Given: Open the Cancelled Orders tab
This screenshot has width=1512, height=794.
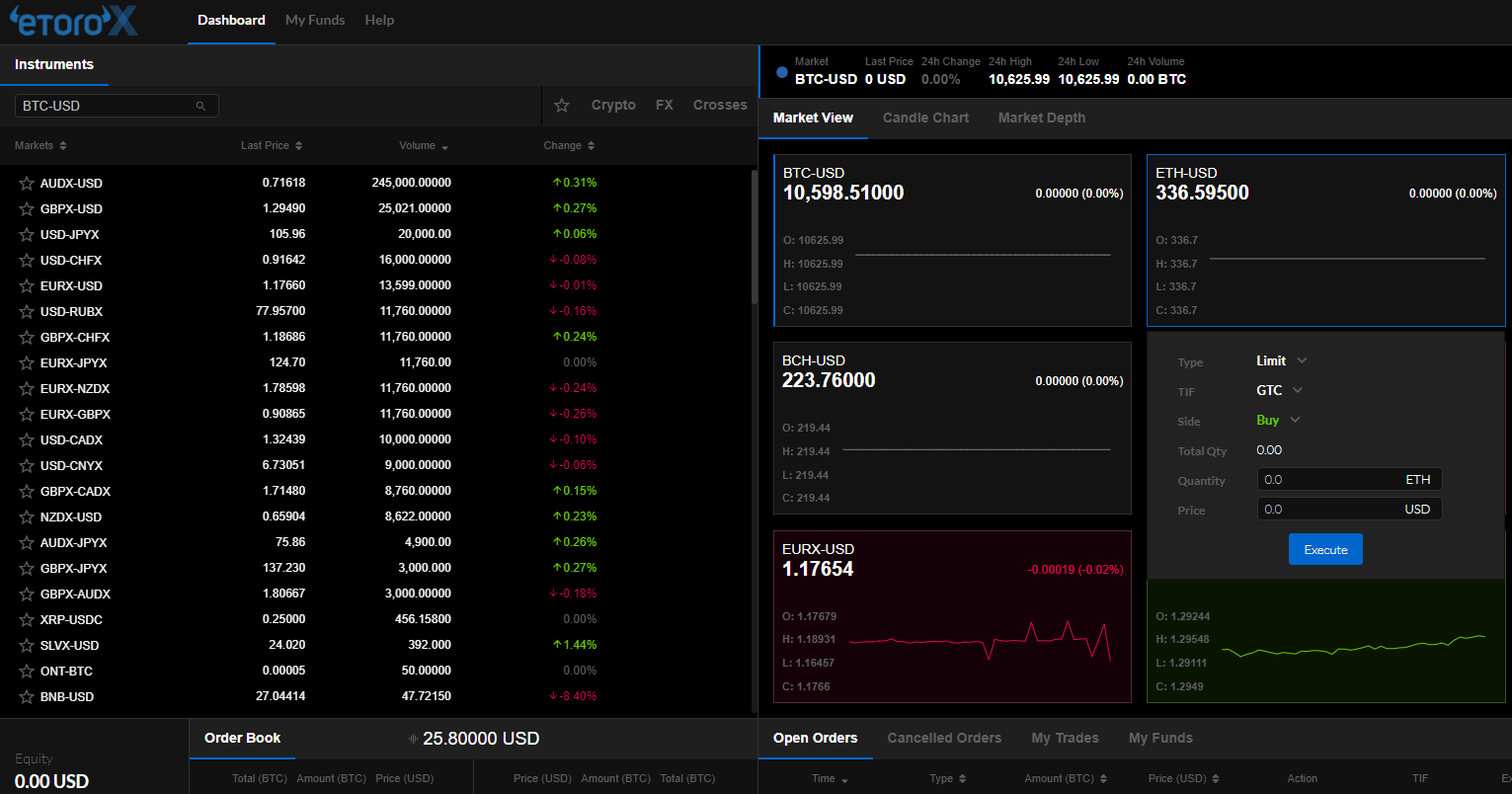Looking at the screenshot, I should pyautogui.click(x=943, y=738).
